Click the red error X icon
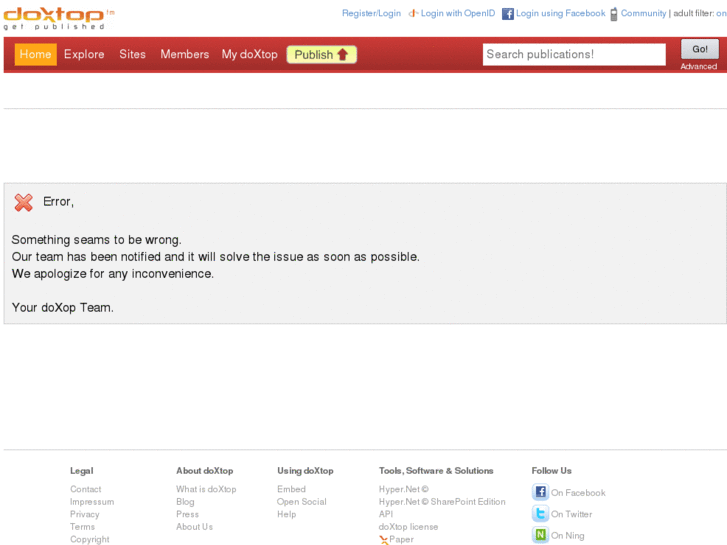 pyautogui.click(x=23, y=202)
